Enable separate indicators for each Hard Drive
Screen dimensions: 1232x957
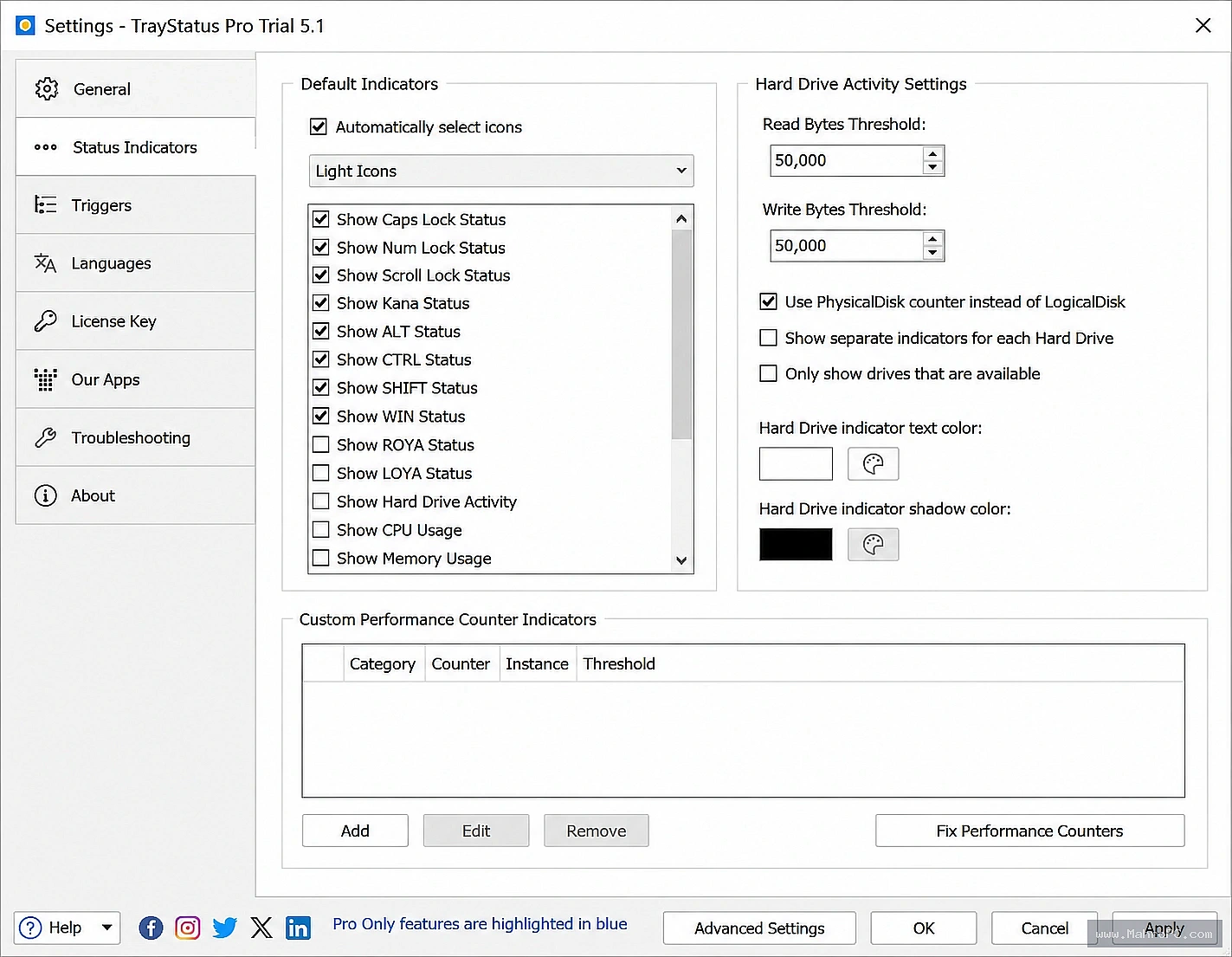(x=768, y=338)
